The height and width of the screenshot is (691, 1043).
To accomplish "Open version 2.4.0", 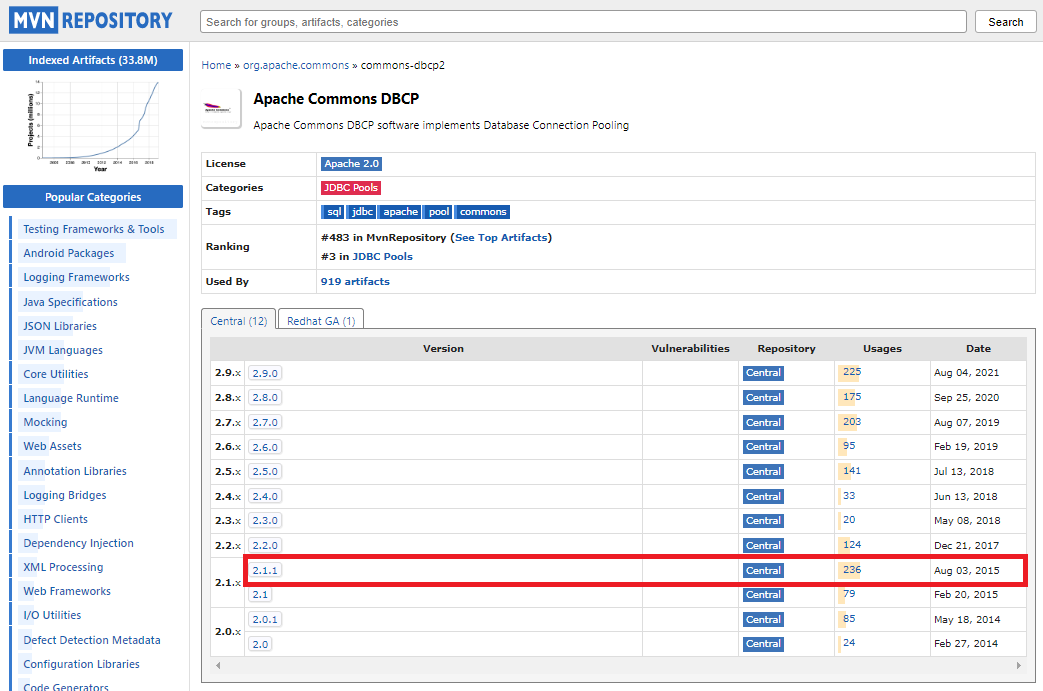I will pos(265,496).
